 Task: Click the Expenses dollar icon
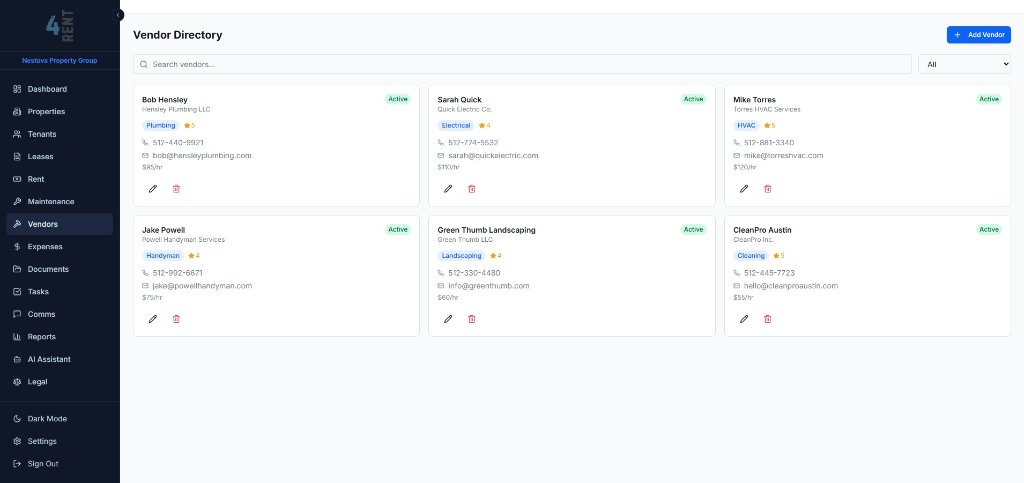tap(17, 247)
